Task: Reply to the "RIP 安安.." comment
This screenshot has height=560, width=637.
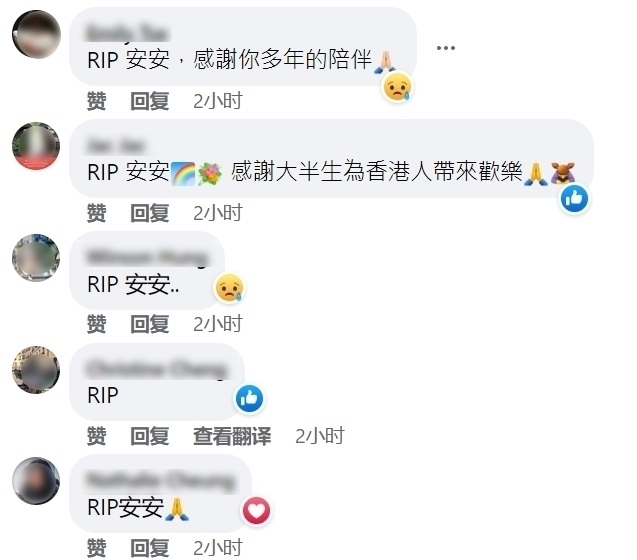Action: click(x=150, y=324)
